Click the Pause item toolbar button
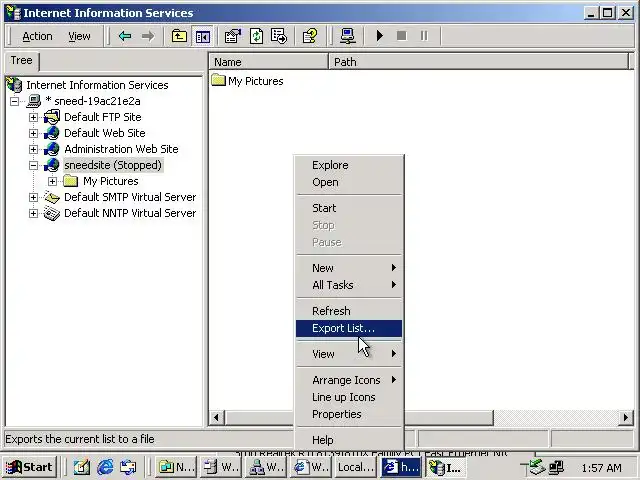The image size is (640, 480). tap(424, 36)
